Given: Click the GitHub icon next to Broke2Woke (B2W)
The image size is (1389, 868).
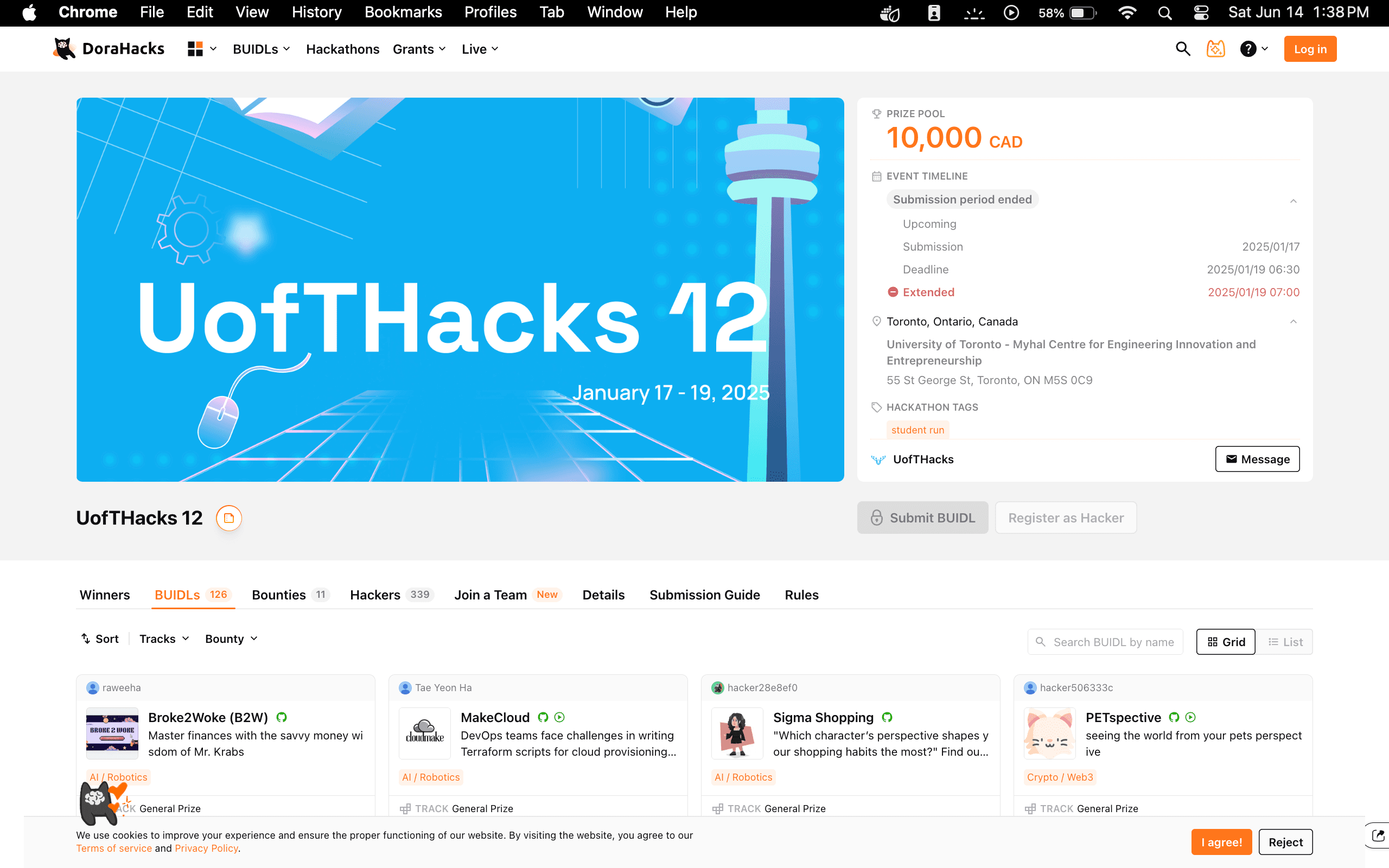Looking at the screenshot, I should (x=281, y=717).
